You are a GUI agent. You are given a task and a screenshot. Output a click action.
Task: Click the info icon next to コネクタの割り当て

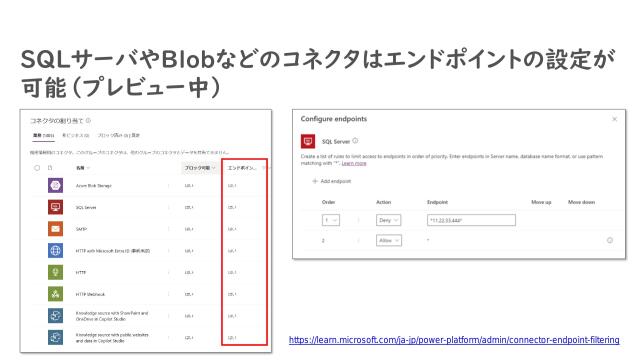89,120
